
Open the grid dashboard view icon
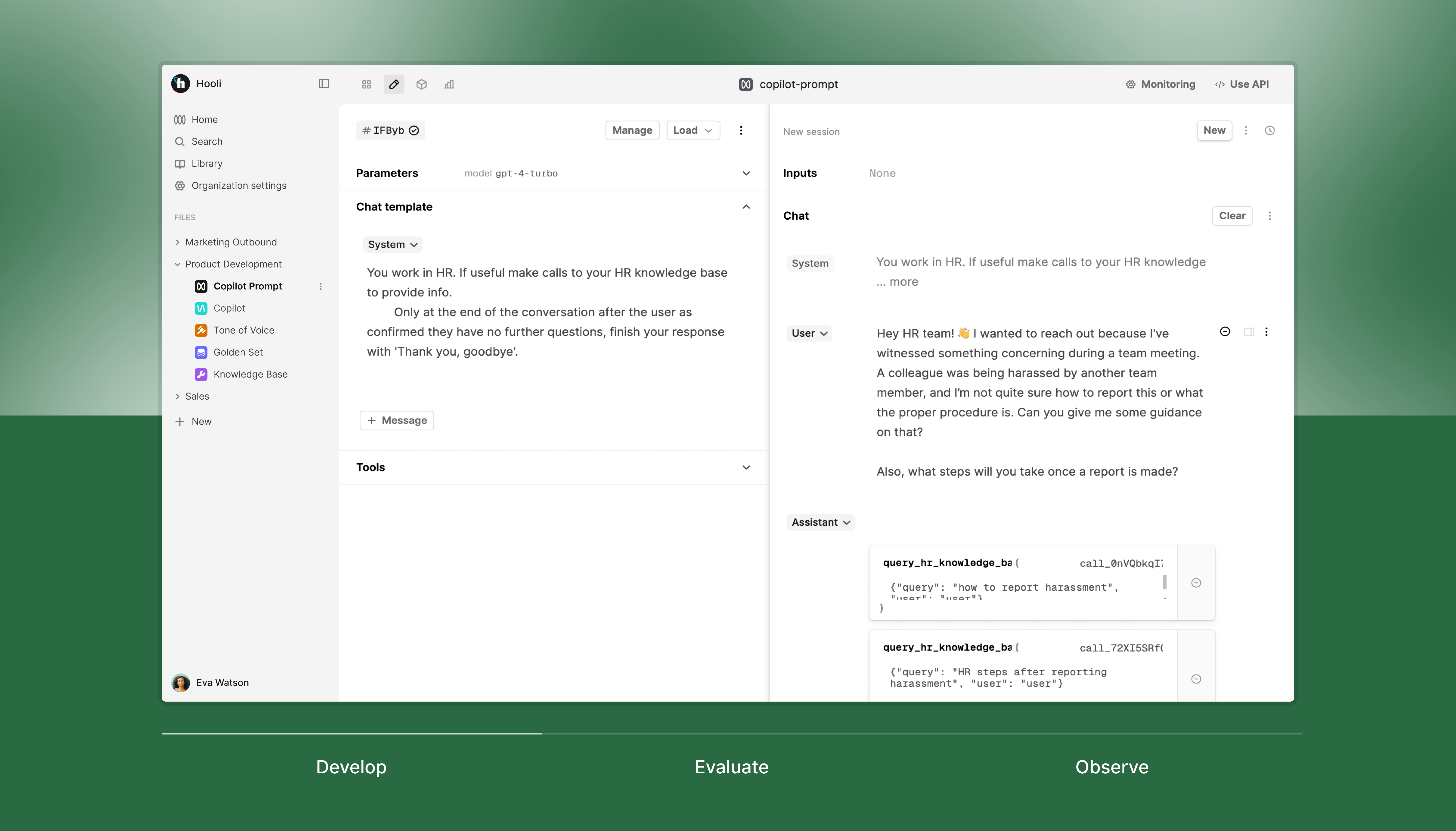pos(367,84)
